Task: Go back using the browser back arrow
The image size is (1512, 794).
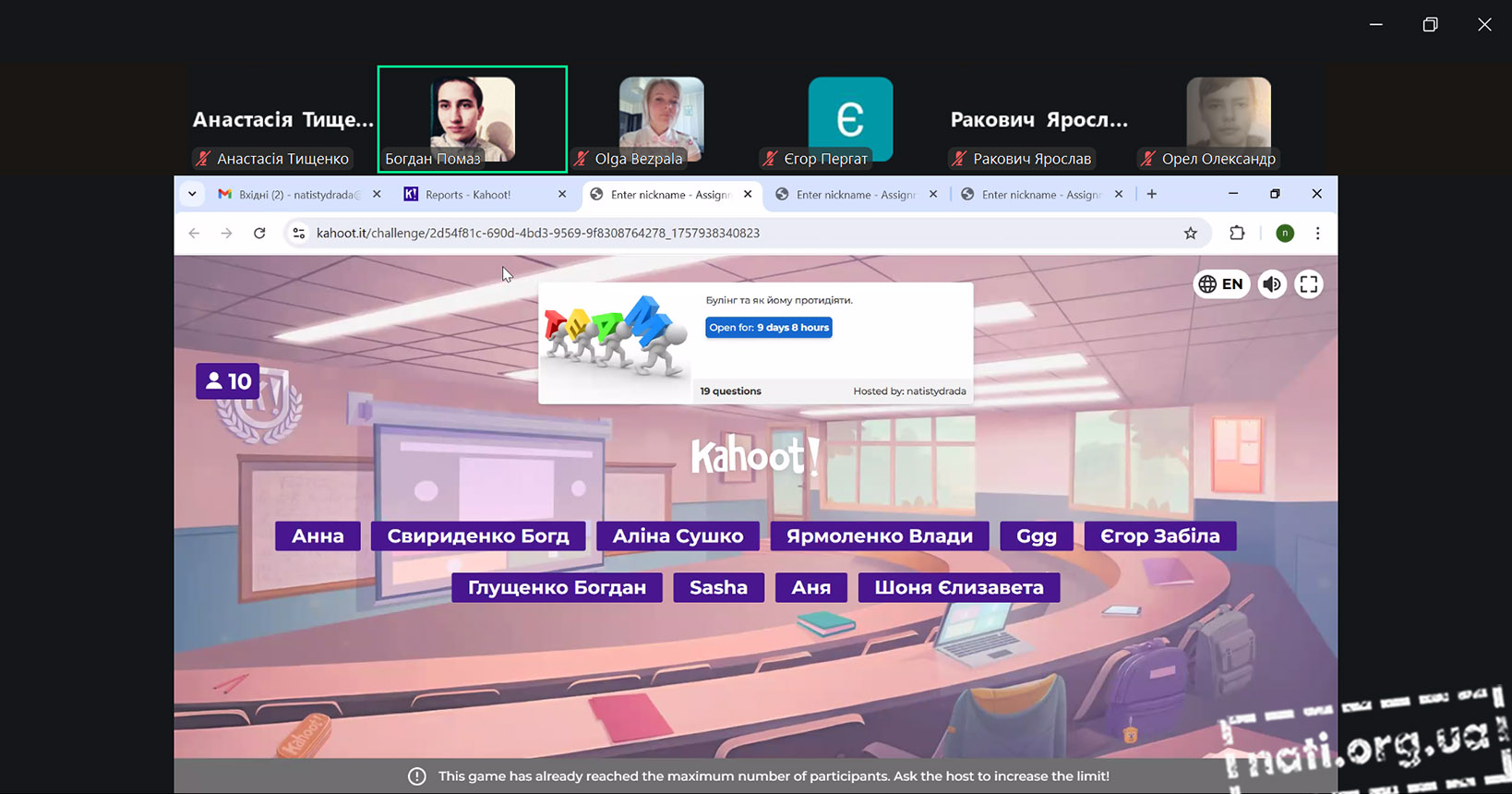Action: 194,234
